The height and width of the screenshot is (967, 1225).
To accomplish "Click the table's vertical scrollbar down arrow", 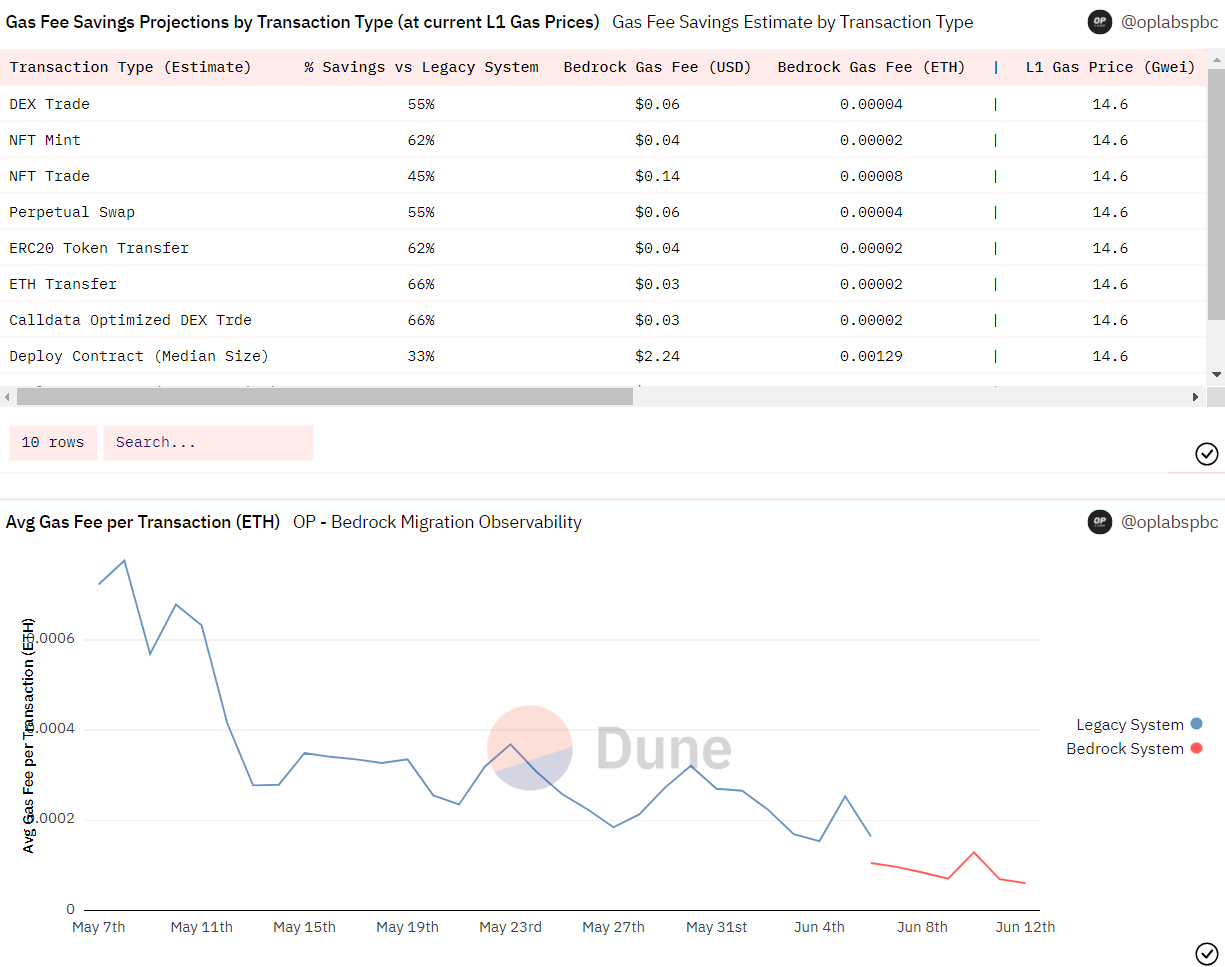I will tap(1216, 374).
